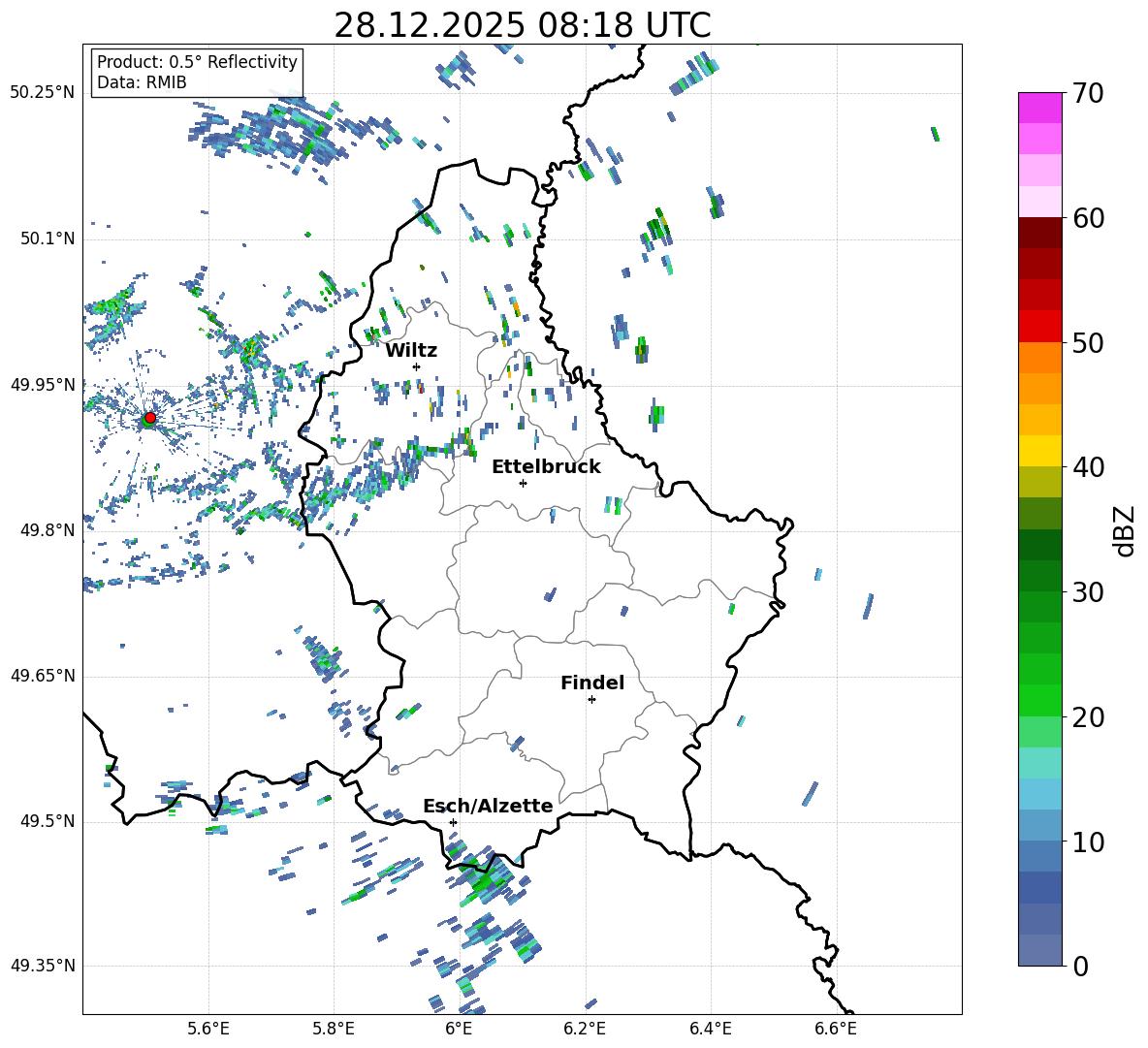The image size is (1148, 1048).
Task: Click the 6°E longitude label
Action: click(x=459, y=1029)
